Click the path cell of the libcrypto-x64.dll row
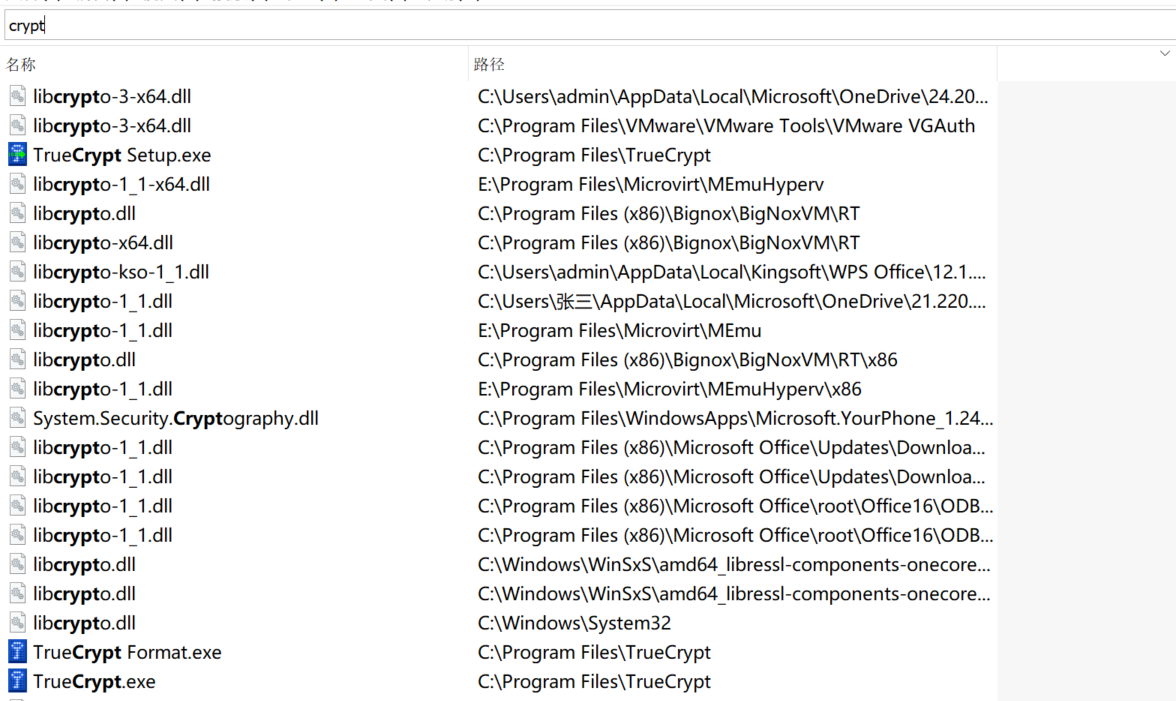Screen dimensions: 1176x701 click(668, 243)
